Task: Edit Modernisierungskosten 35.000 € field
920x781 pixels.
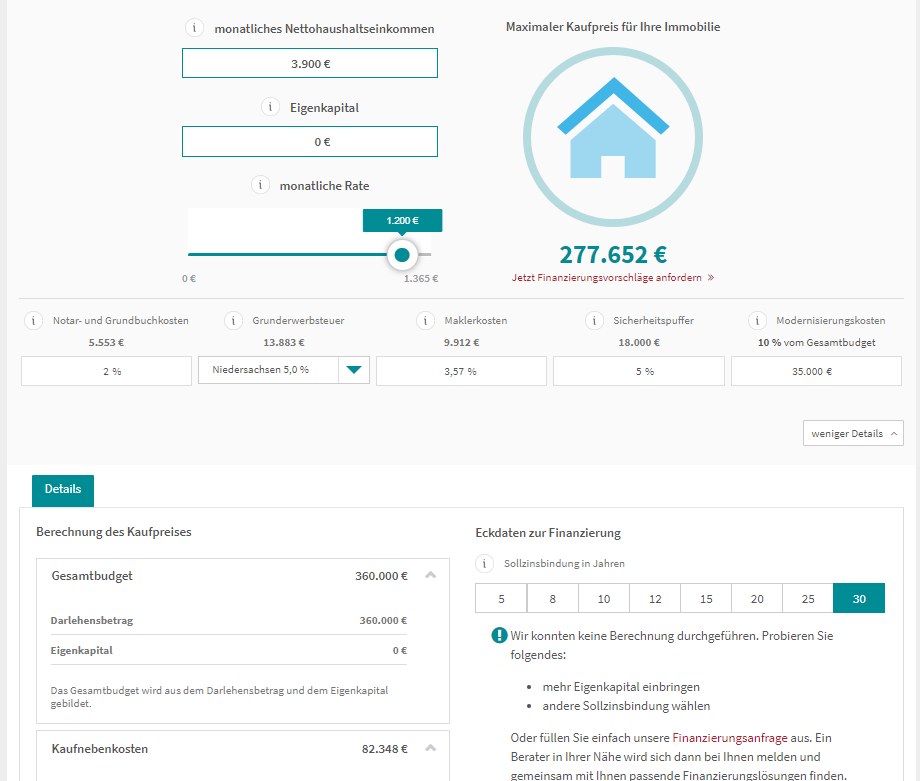Action: 816,371
